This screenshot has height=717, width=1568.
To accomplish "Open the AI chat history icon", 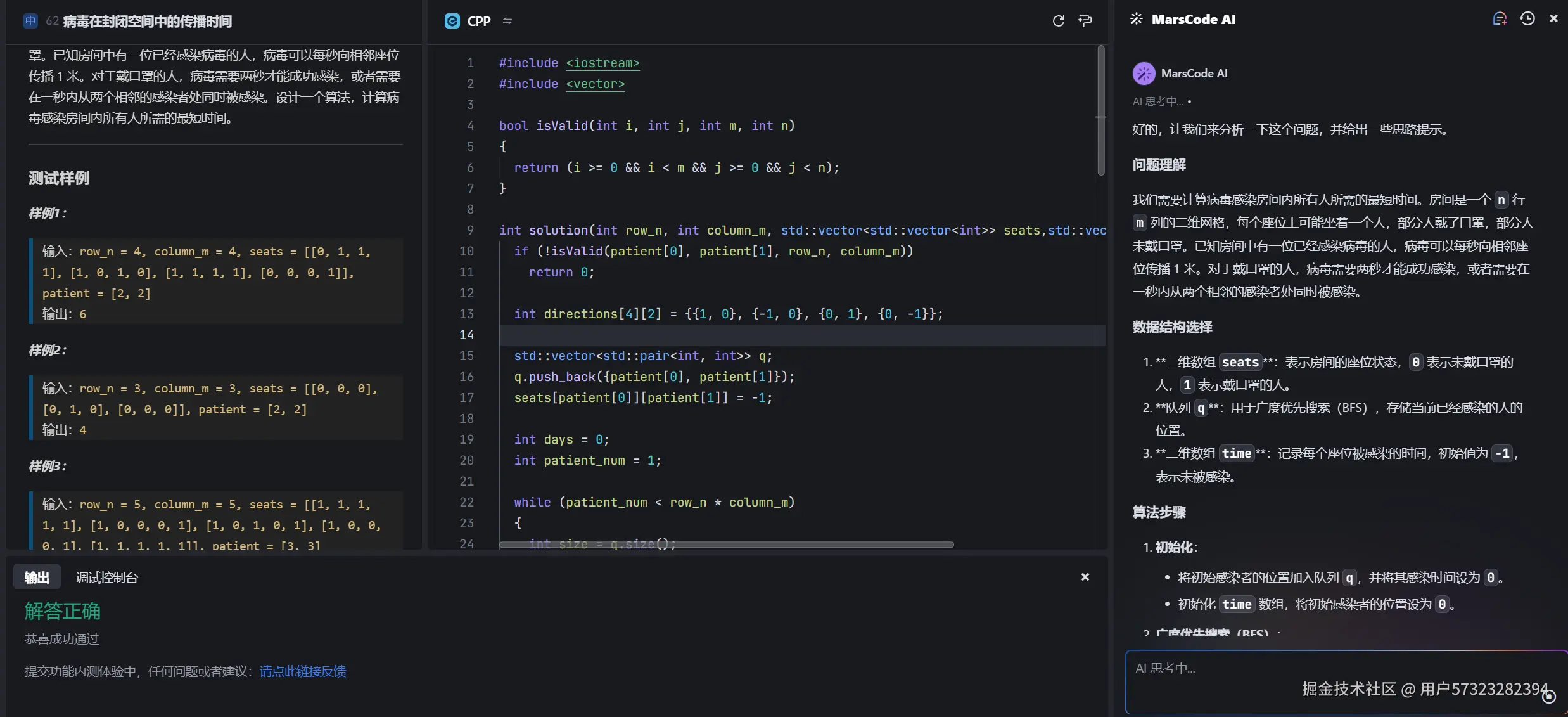I will [x=1527, y=19].
